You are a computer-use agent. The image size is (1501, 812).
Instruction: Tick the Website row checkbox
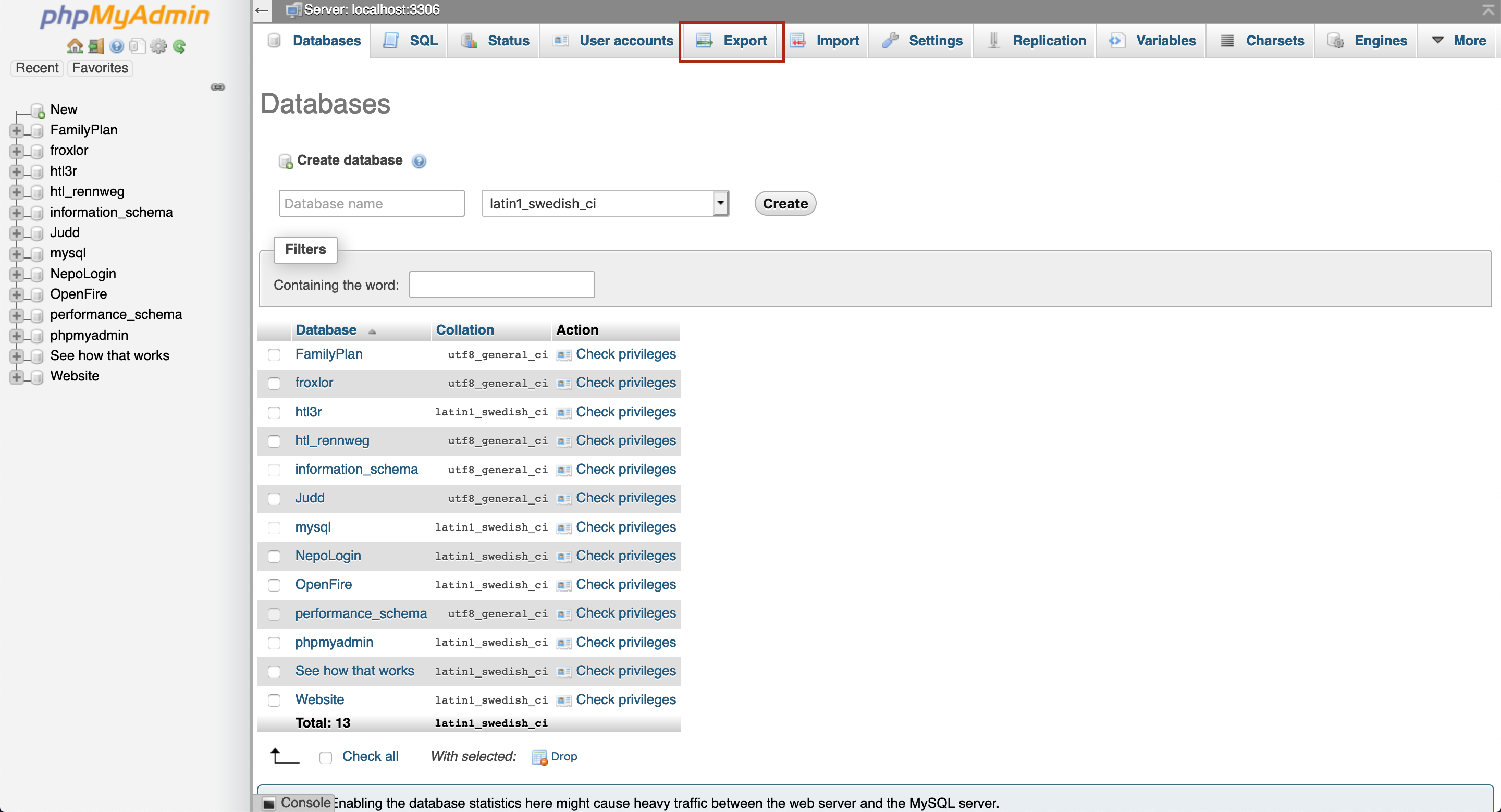coord(274,700)
